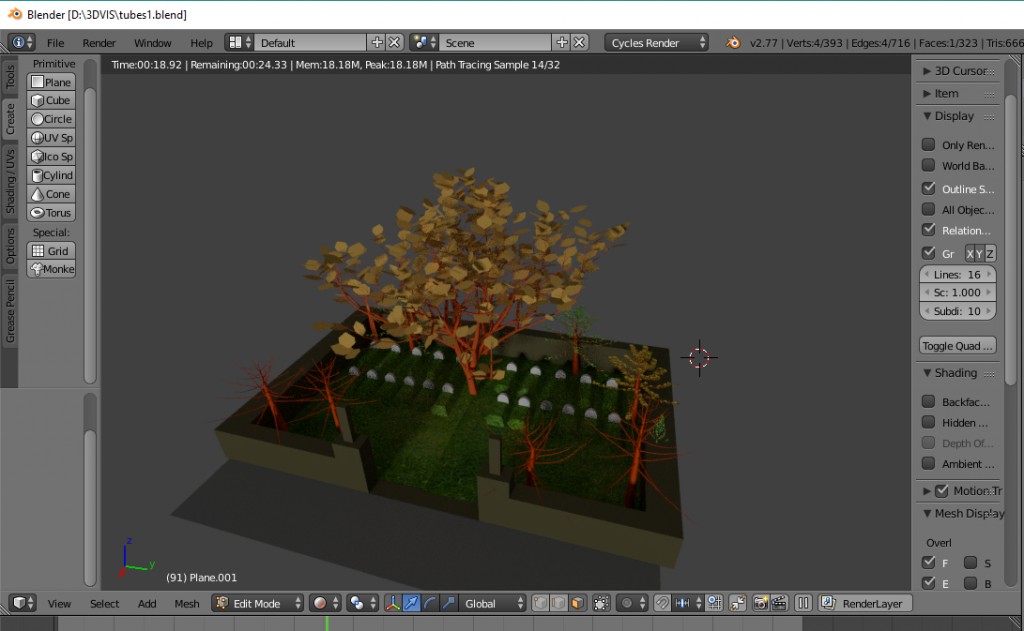Screen dimensions: 1024x631
Task: Toggle the World Background checkbox
Action: click(x=928, y=166)
